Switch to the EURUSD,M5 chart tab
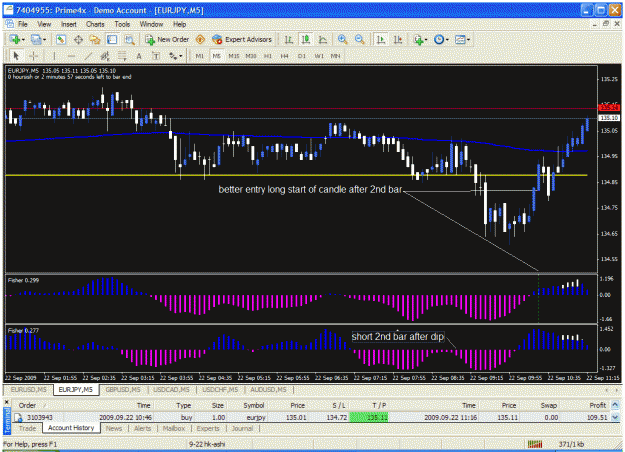625x452 pixels. 29,389
